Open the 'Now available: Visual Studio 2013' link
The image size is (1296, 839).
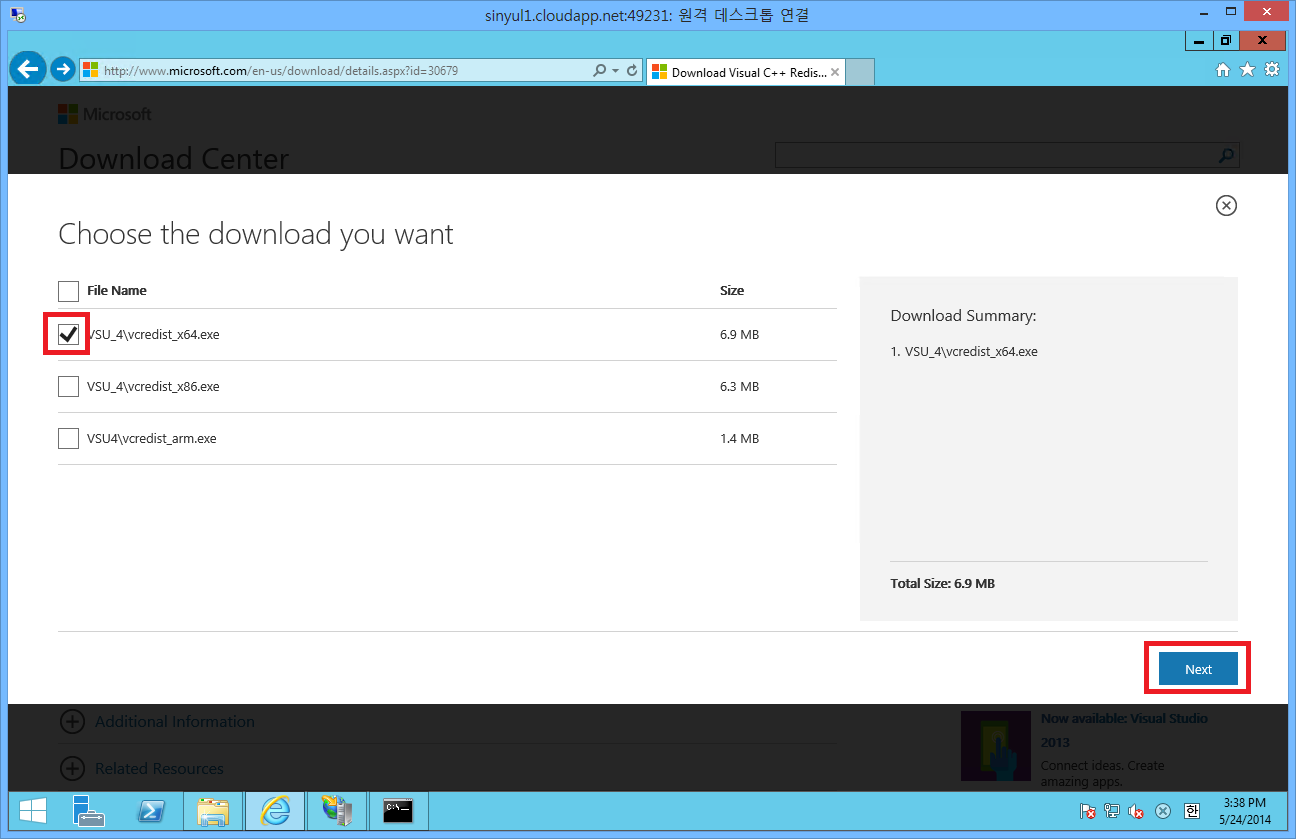(1124, 730)
